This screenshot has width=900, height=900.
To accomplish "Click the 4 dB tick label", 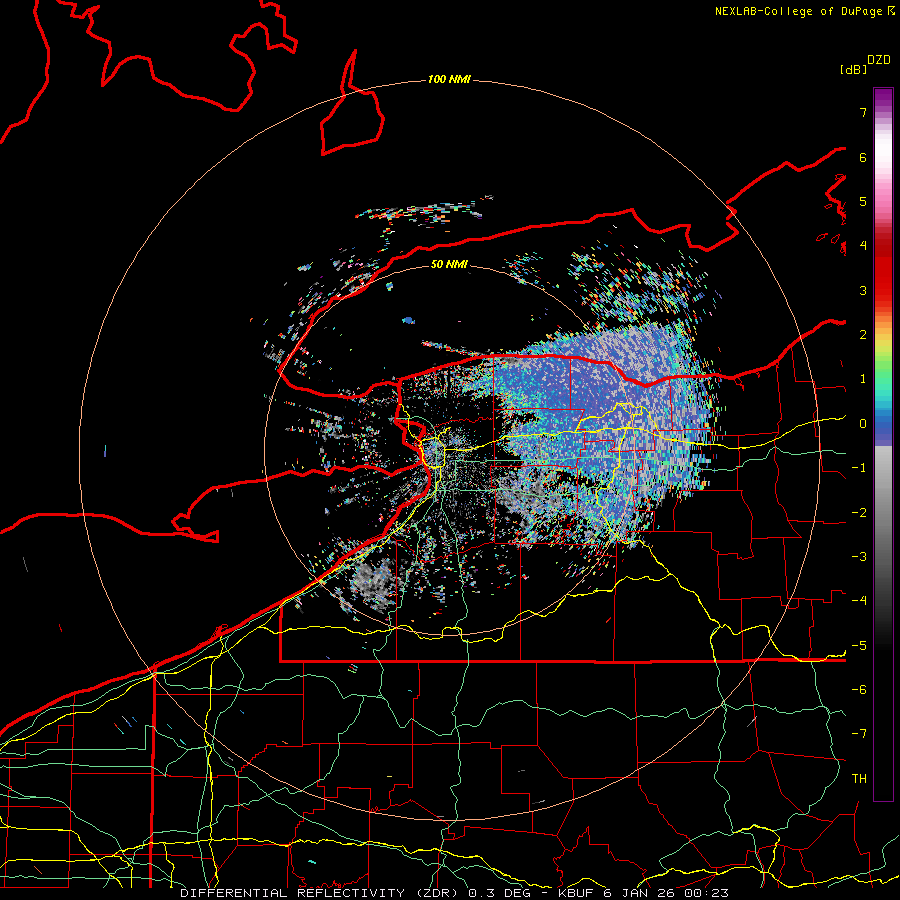I will pos(863,246).
